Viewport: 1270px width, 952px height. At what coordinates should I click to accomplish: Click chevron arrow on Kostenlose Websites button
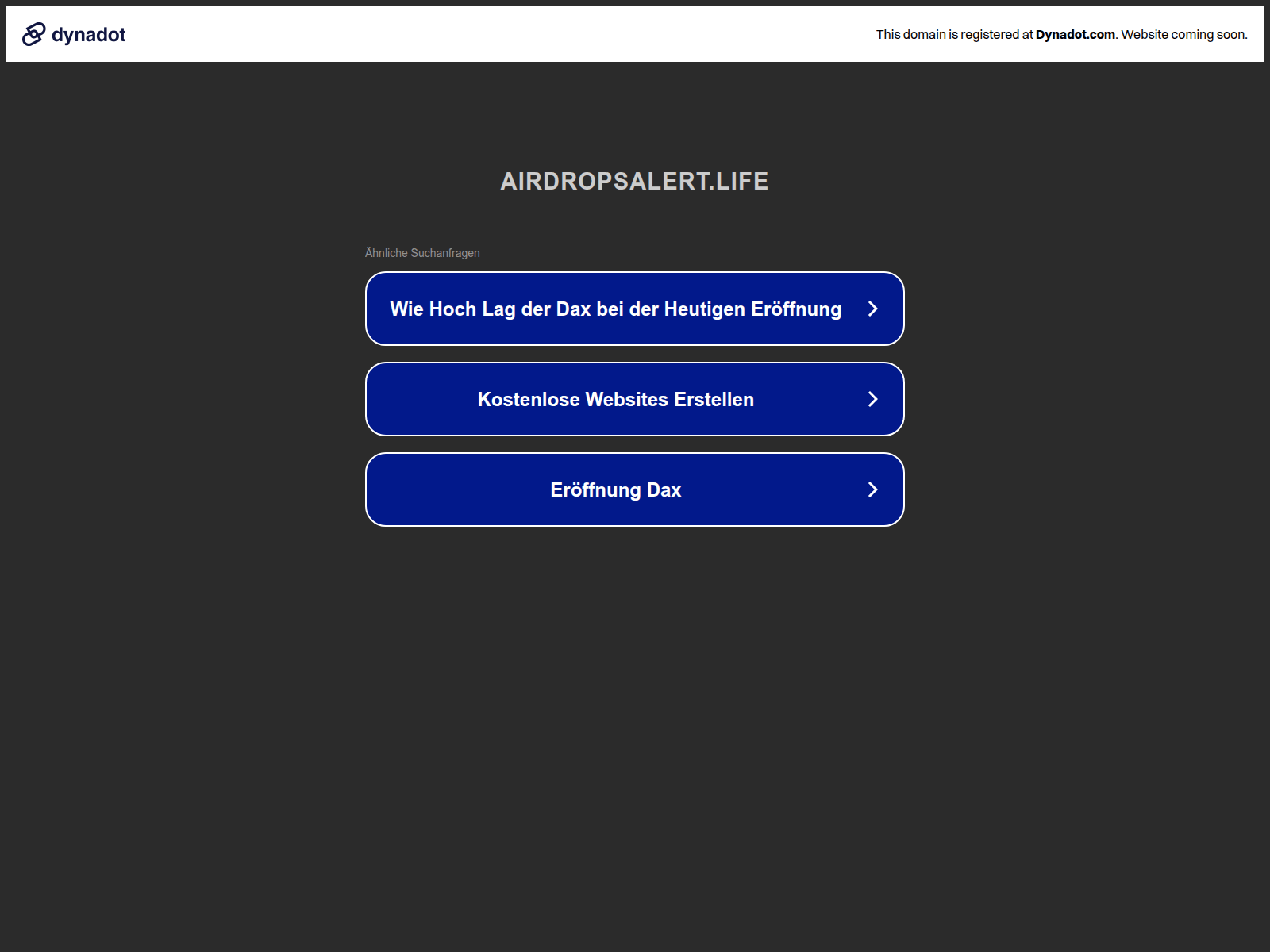(x=872, y=399)
